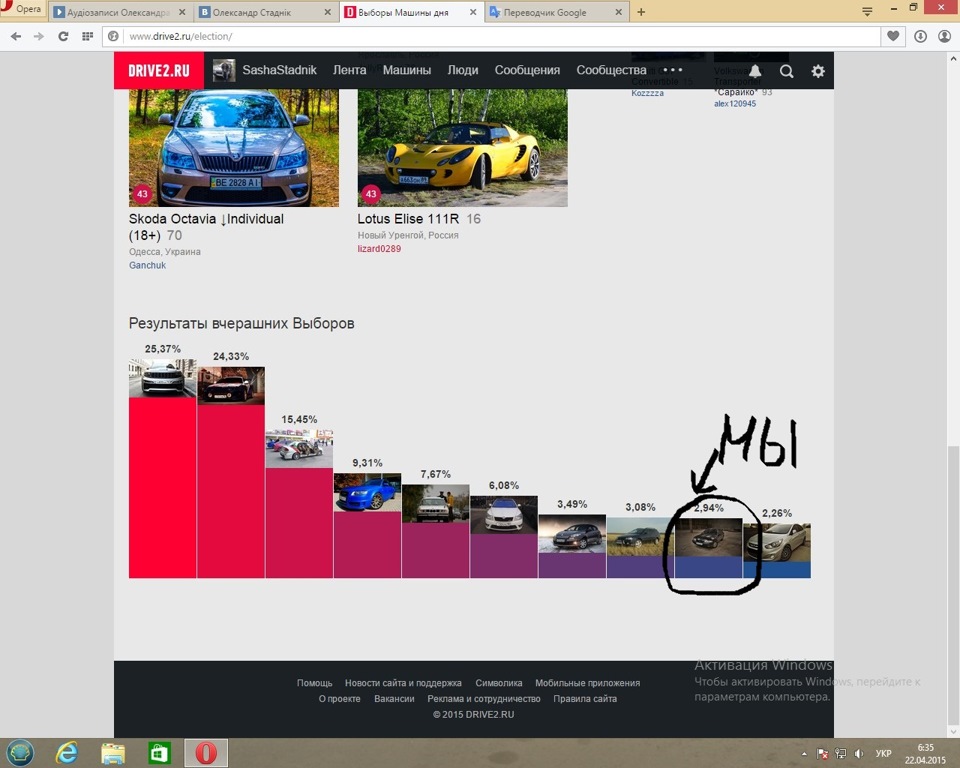Open Новости сайта и поддержка link

click(403, 683)
